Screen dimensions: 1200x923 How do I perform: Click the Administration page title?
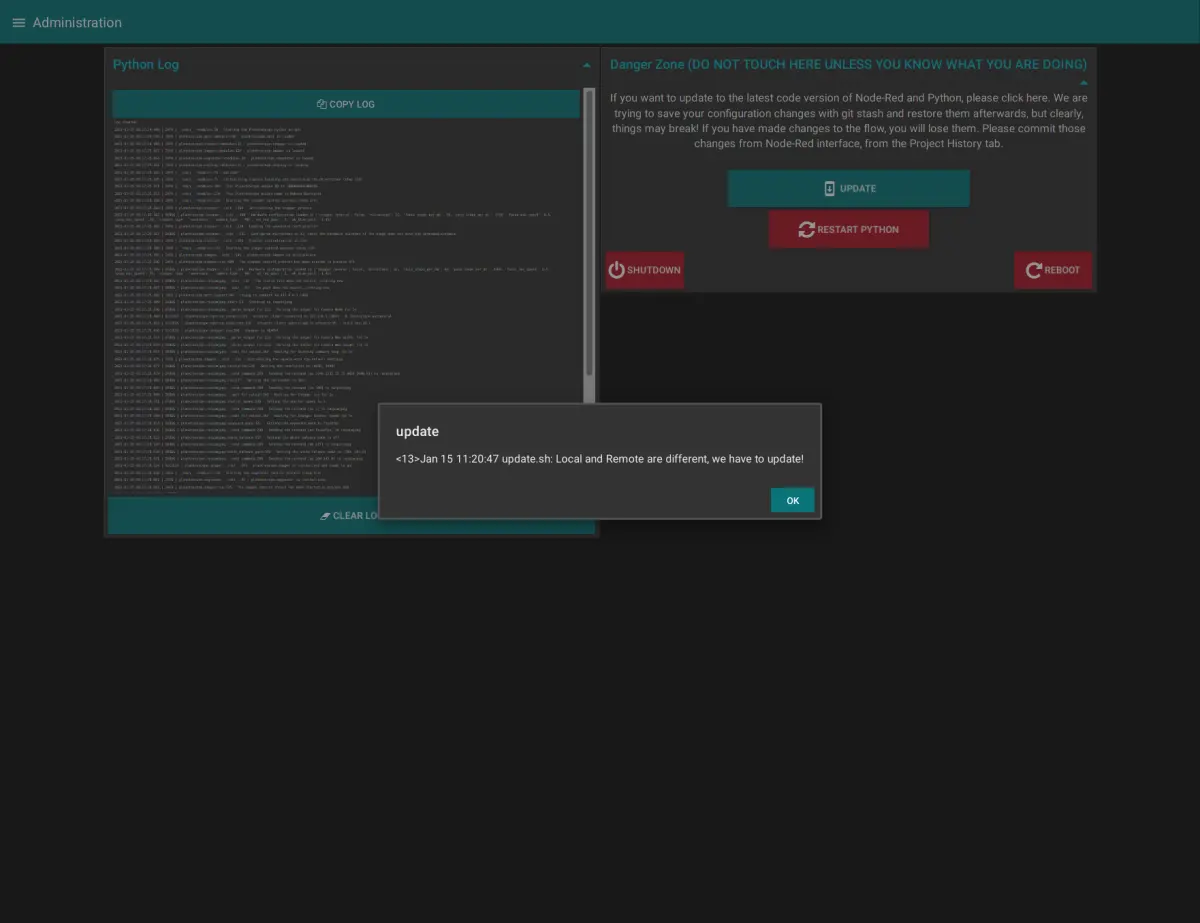(x=77, y=23)
